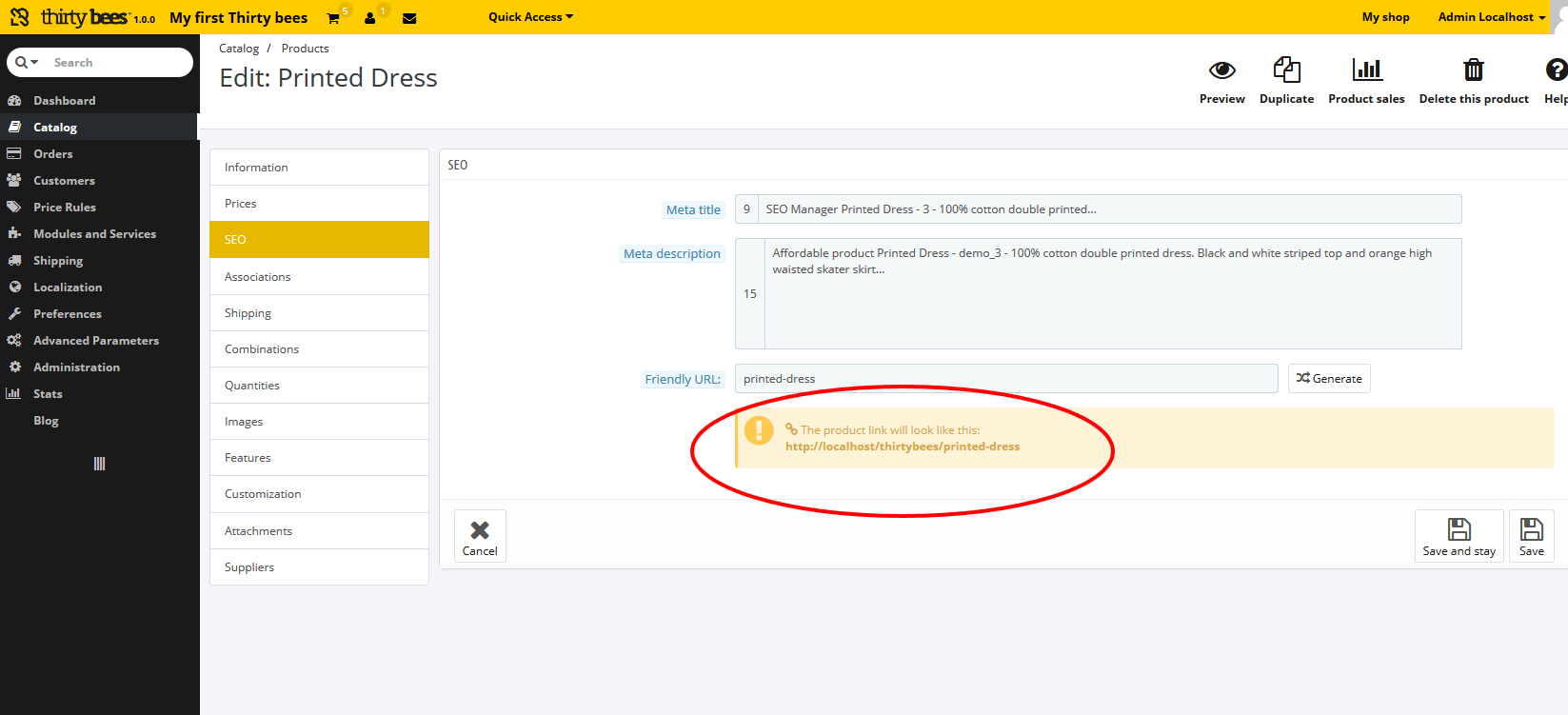Click the Advanced Parameters gears icon
The width and height of the screenshot is (1568, 715).
pos(14,340)
